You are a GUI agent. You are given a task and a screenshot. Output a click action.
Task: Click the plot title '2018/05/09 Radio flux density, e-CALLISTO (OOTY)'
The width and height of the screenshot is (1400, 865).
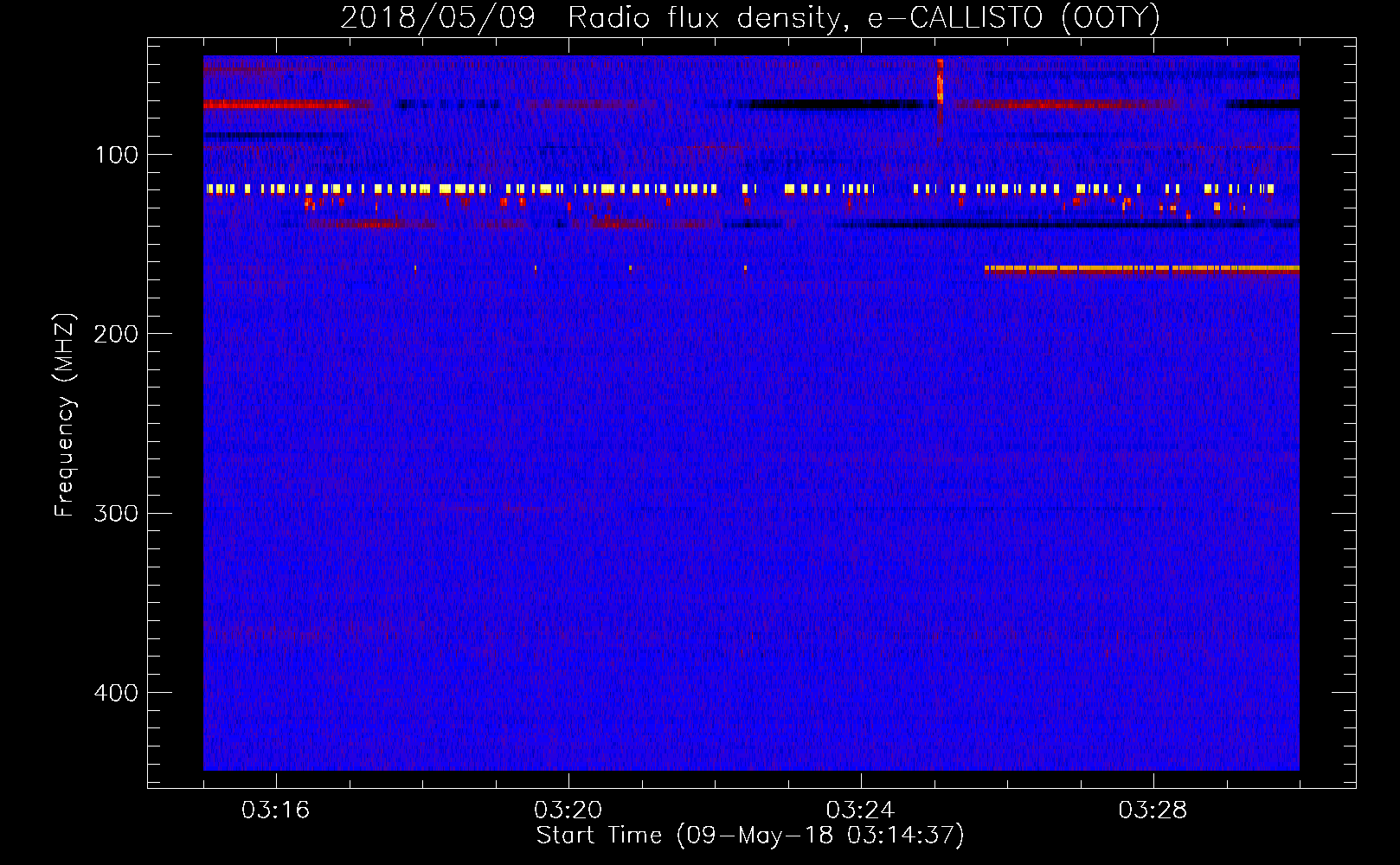point(750,17)
